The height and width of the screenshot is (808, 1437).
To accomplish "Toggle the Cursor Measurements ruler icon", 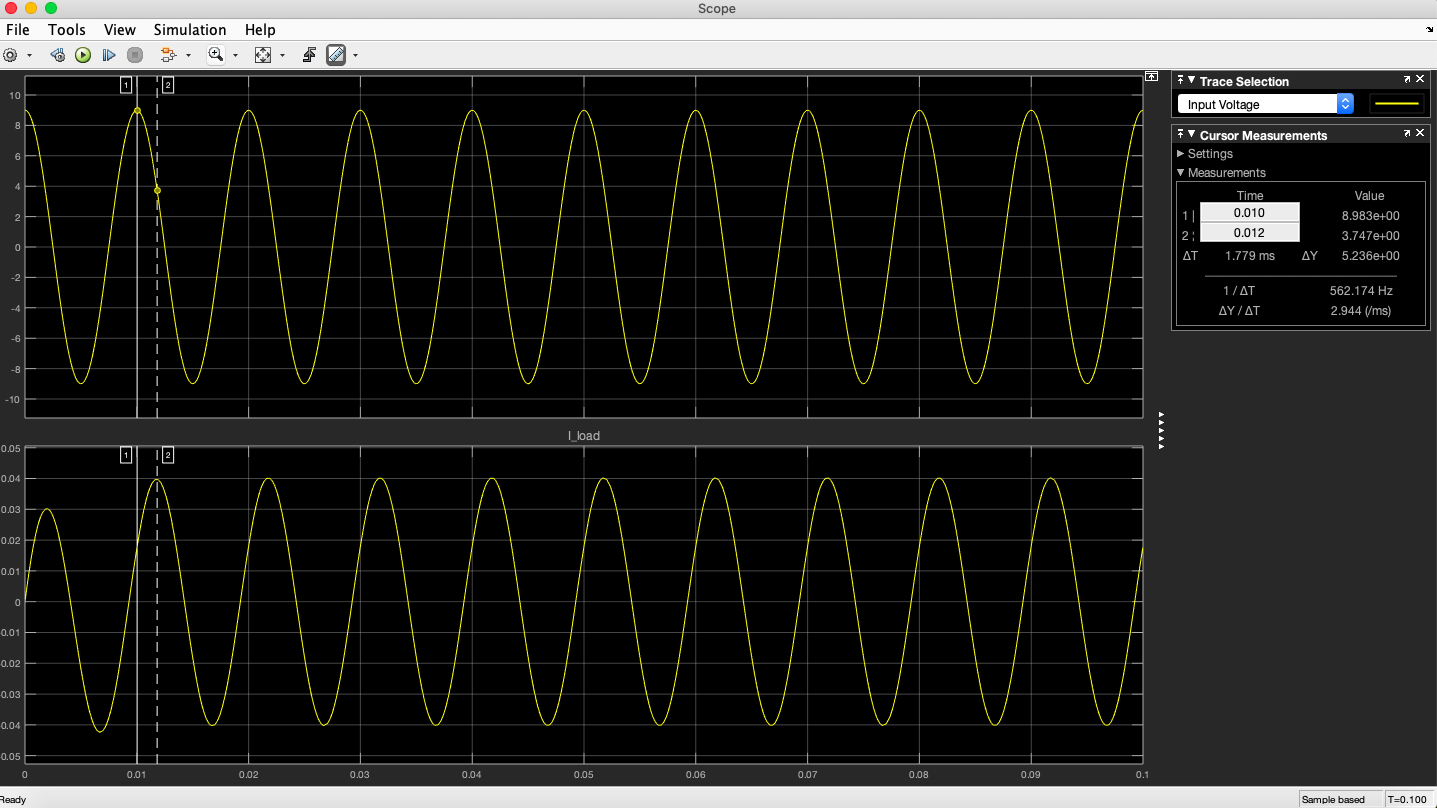I will click(336, 55).
